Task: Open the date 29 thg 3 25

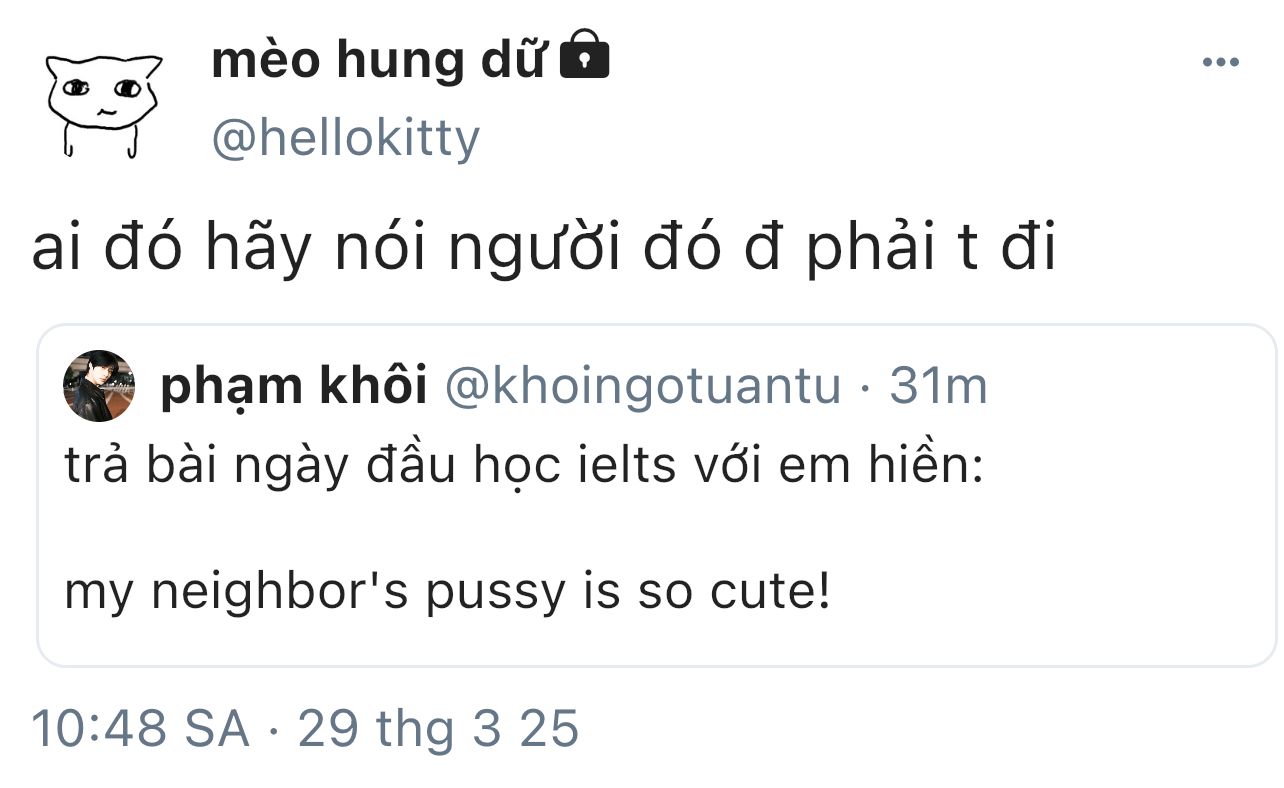Action: click(x=438, y=729)
